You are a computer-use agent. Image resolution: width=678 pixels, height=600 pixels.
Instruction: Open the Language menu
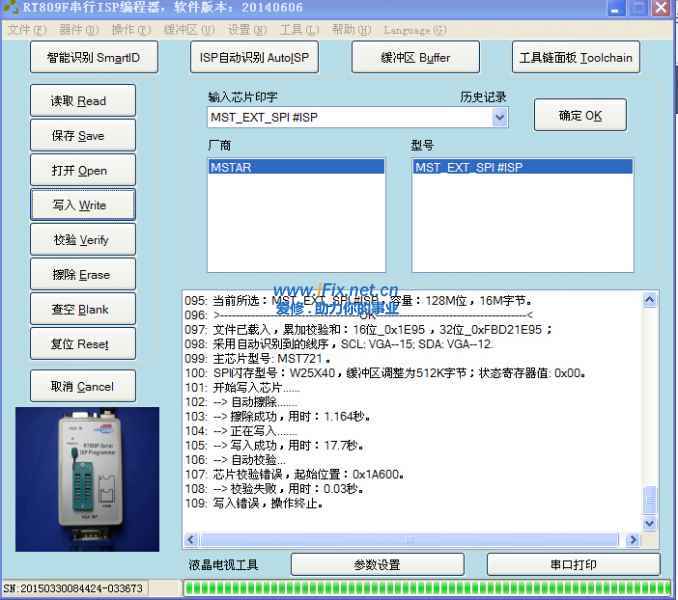(415, 30)
